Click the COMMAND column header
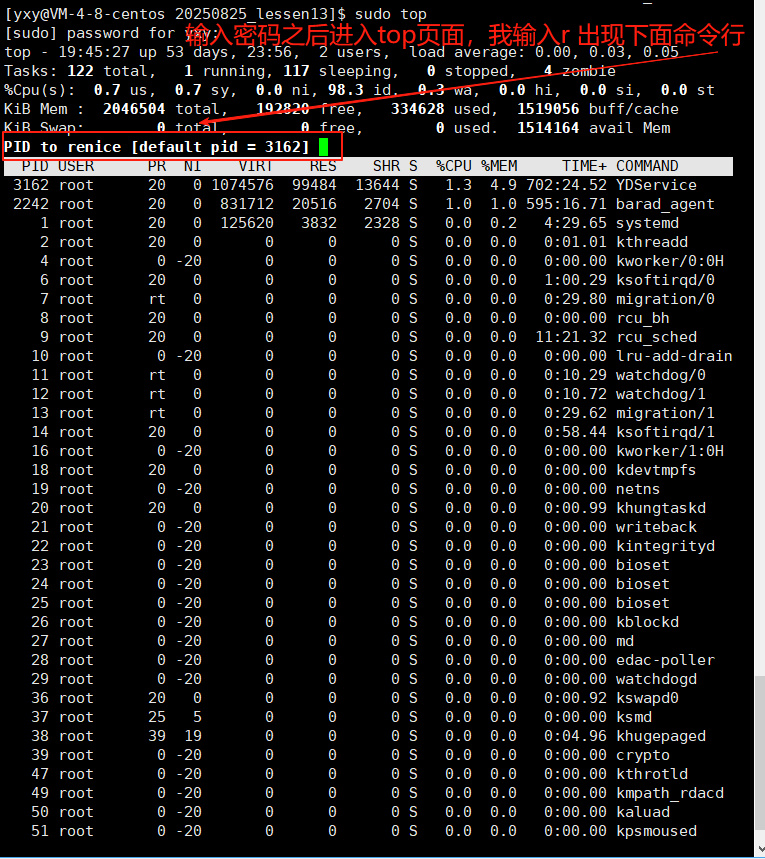The image size is (765, 859). click(647, 166)
